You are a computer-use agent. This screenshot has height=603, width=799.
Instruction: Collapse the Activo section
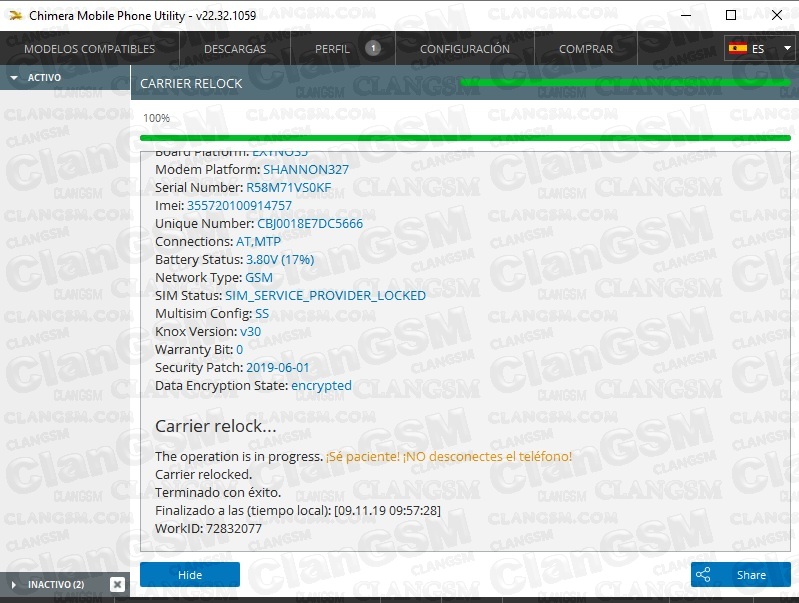tap(65, 77)
